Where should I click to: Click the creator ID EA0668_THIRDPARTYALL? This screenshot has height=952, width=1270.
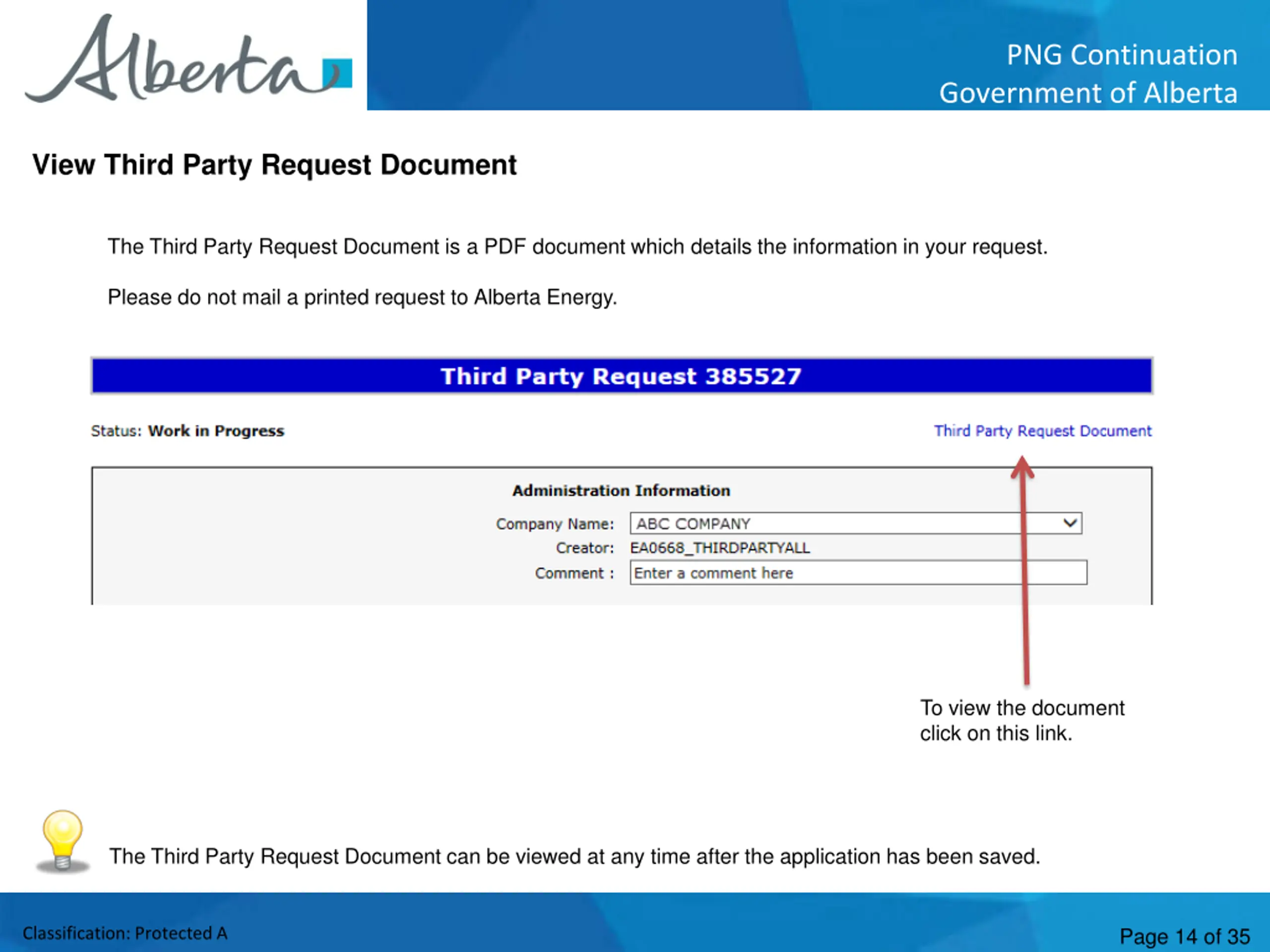(719, 548)
